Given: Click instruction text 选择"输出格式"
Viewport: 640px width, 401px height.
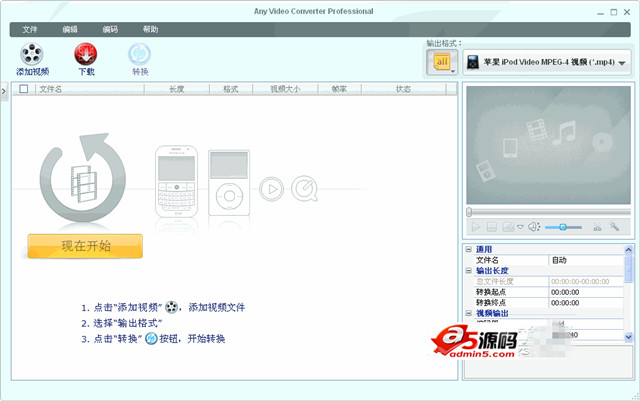Looking at the screenshot, I should [127, 323].
